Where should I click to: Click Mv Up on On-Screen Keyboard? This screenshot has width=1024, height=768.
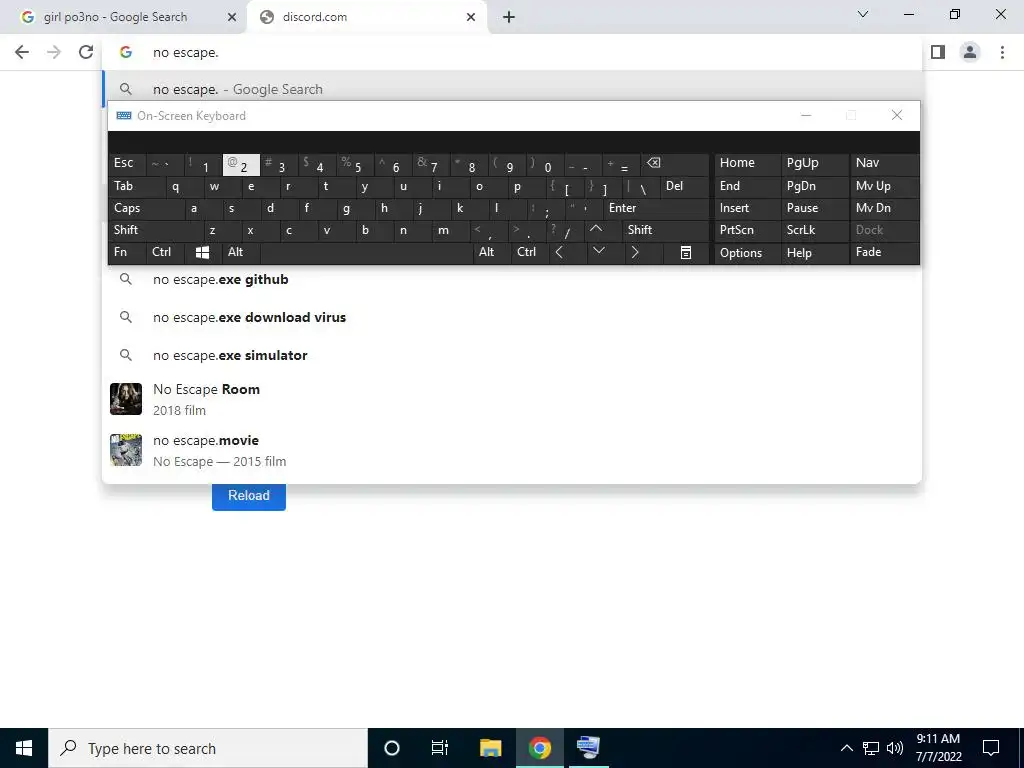tap(884, 187)
